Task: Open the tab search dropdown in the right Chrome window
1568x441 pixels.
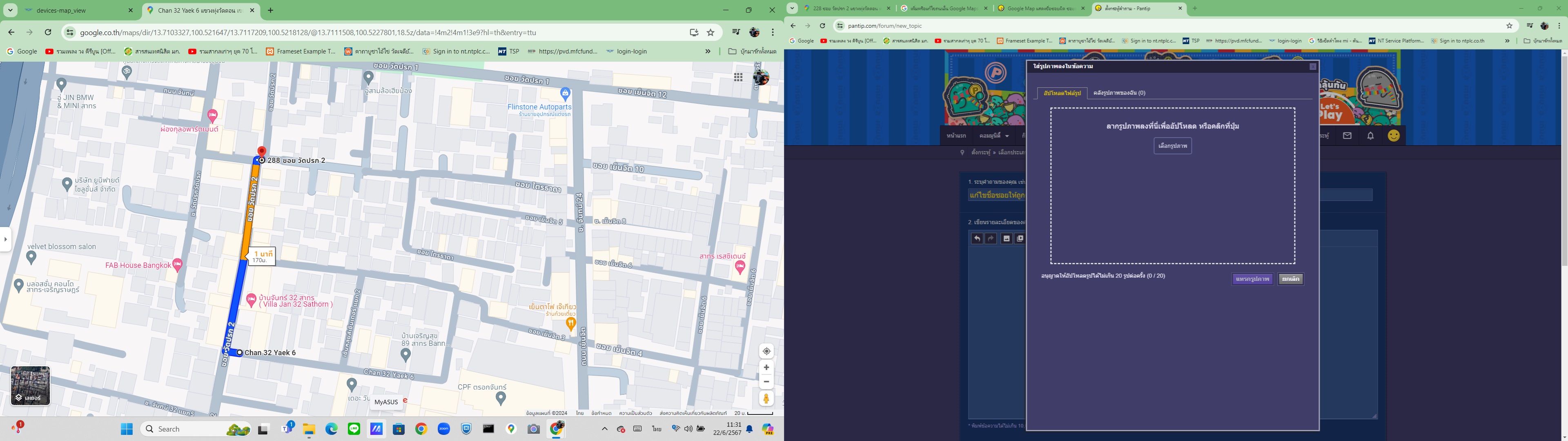Action: 792,9
